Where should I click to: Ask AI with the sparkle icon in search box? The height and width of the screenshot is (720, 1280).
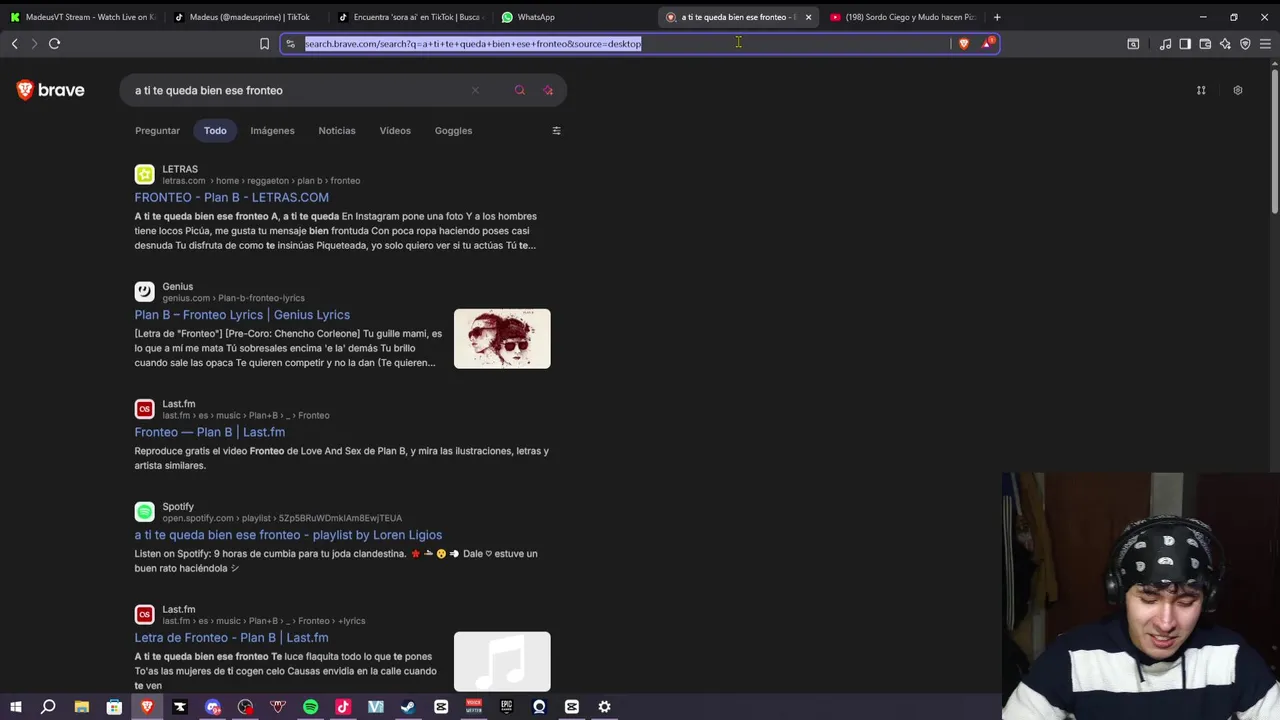point(548,90)
